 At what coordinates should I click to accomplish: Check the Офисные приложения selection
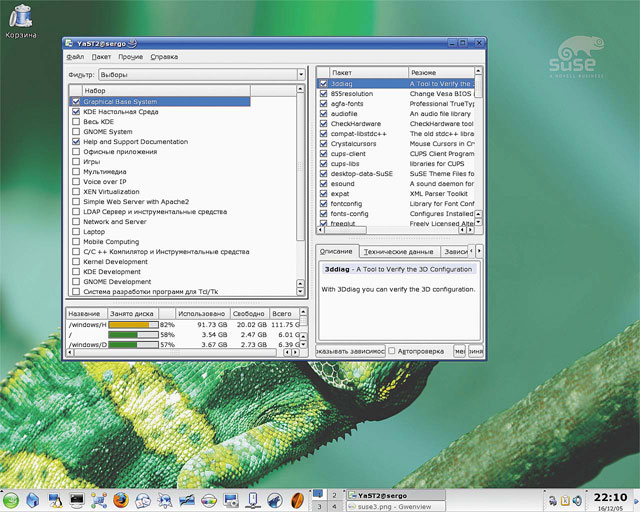[x=76, y=151]
